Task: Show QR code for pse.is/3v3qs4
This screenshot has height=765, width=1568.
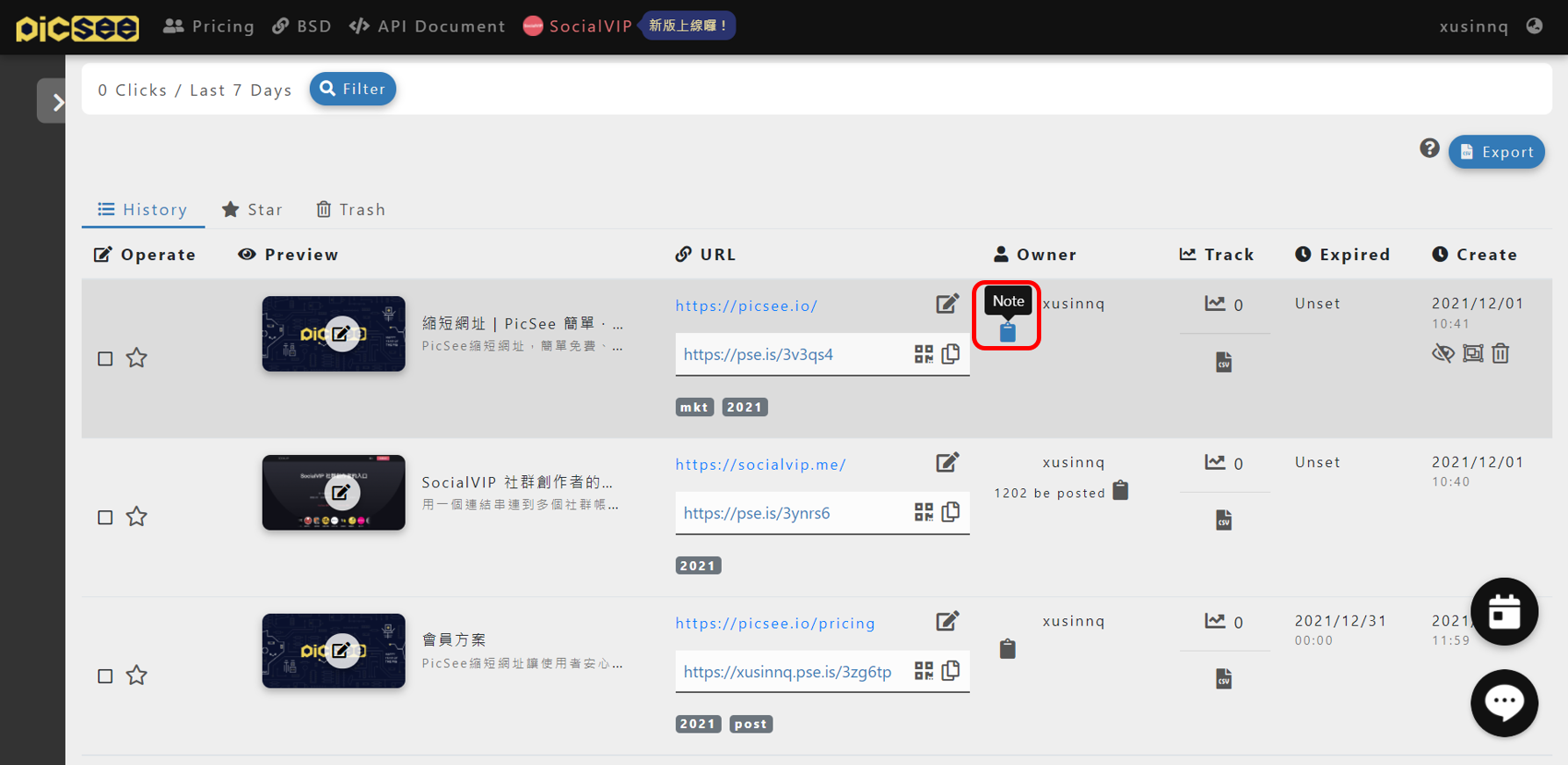Action: click(924, 354)
